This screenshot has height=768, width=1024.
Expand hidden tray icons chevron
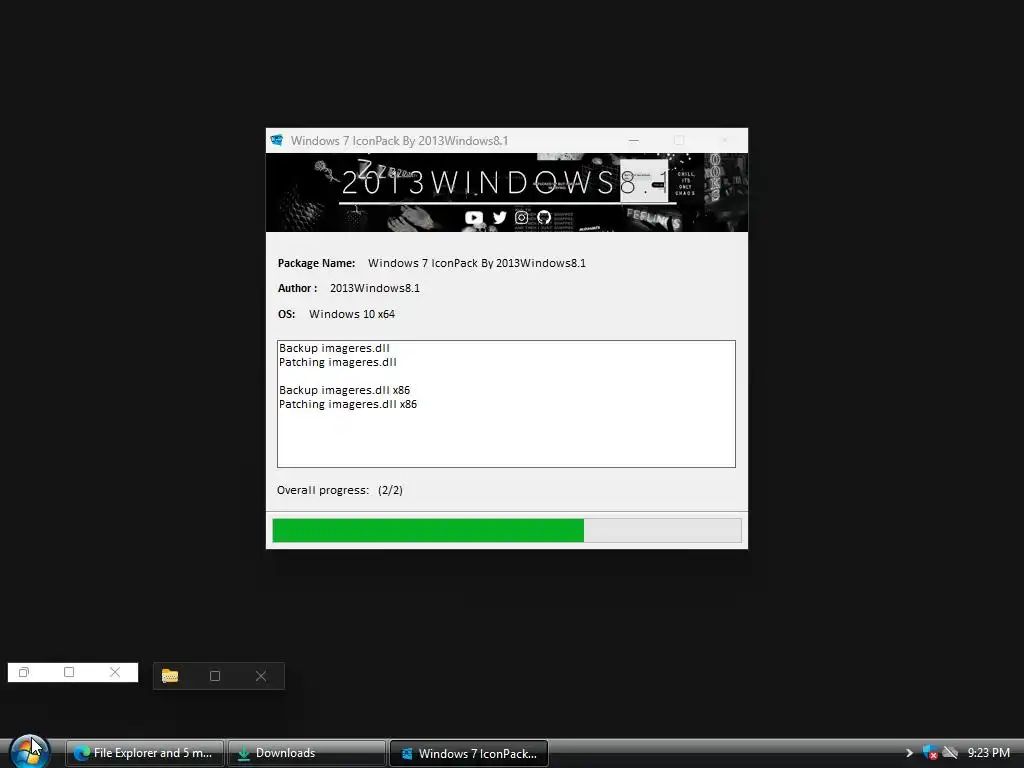click(909, 753)
